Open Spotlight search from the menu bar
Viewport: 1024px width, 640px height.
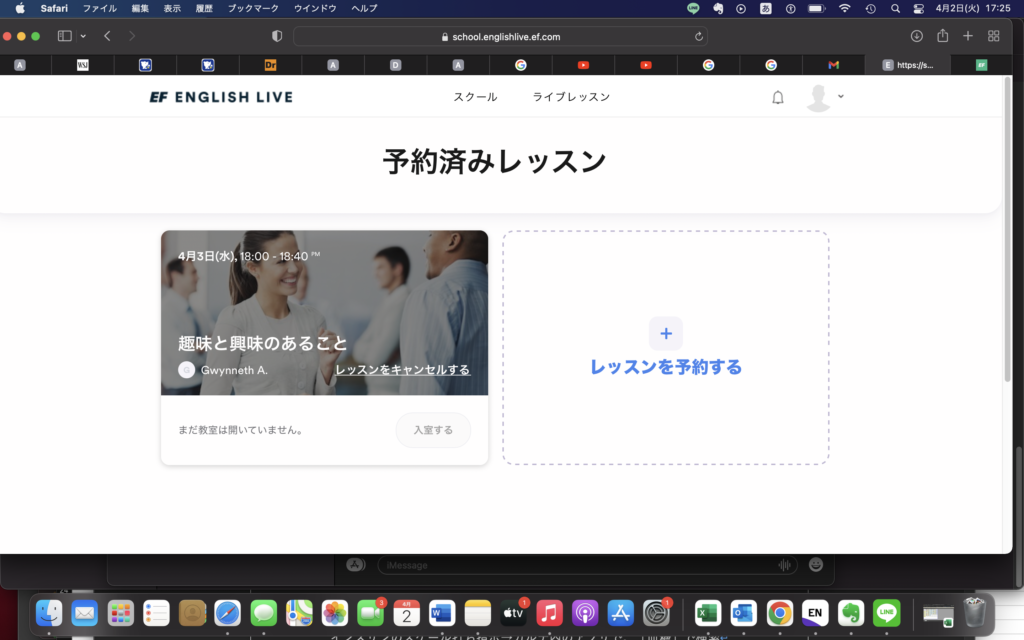click(x=895, y=8)
